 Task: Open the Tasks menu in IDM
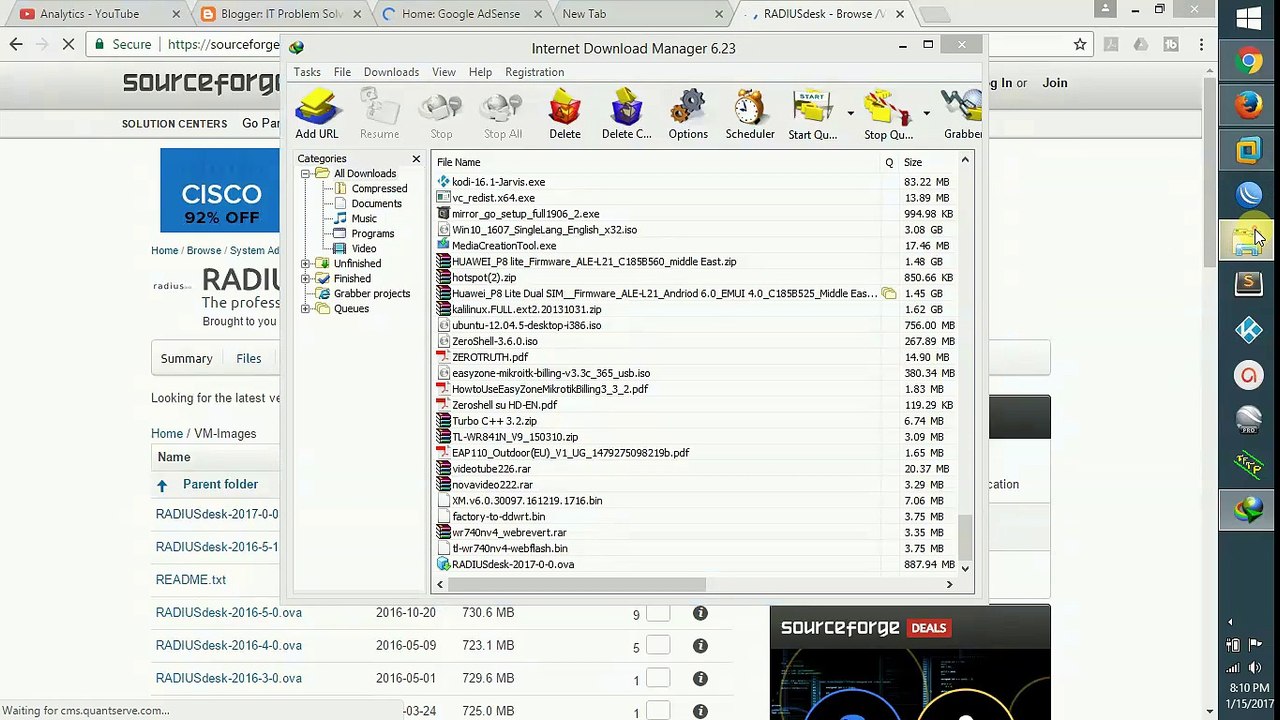307,72
